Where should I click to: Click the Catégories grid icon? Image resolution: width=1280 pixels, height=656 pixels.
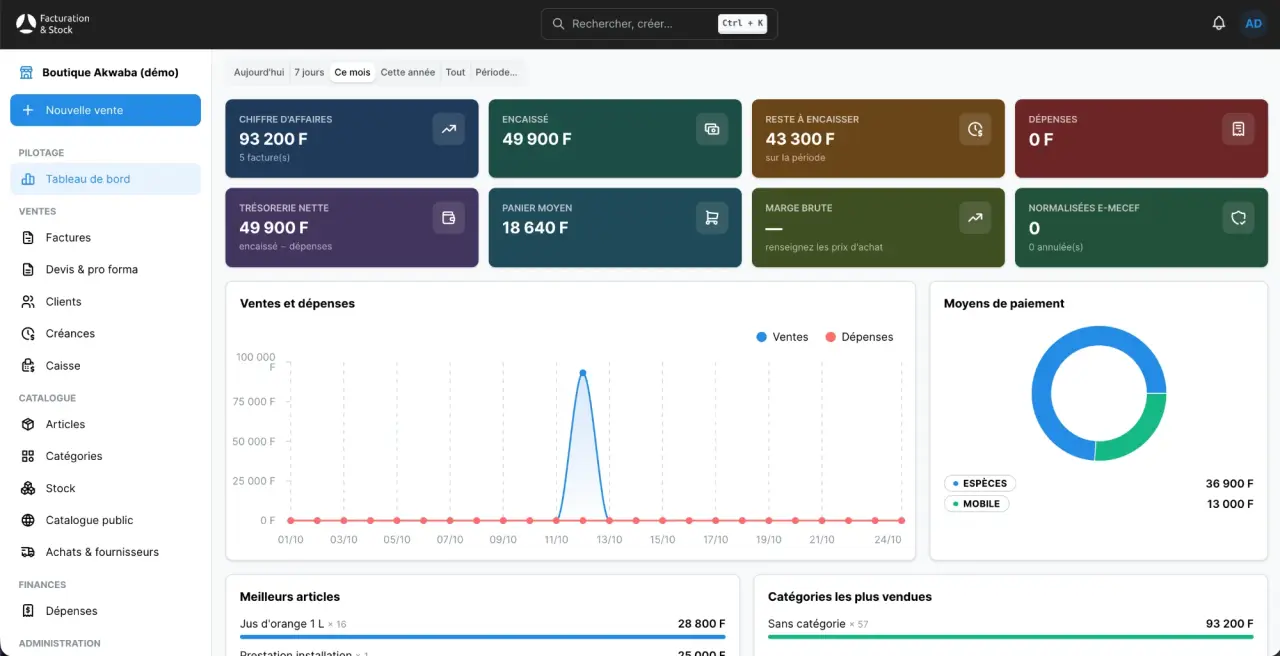pos(28,456)
